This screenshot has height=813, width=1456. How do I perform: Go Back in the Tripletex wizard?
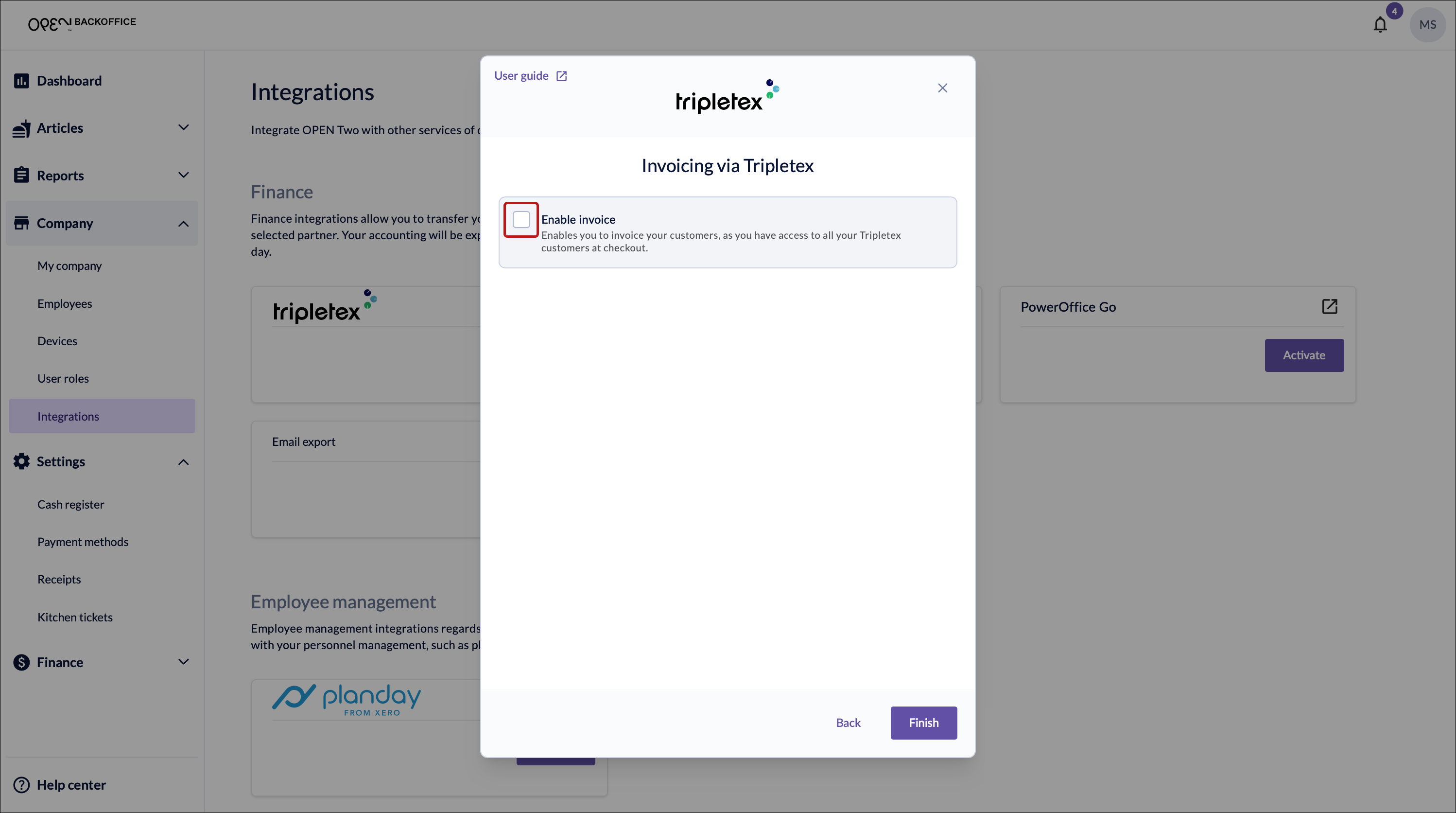[848, 723]
